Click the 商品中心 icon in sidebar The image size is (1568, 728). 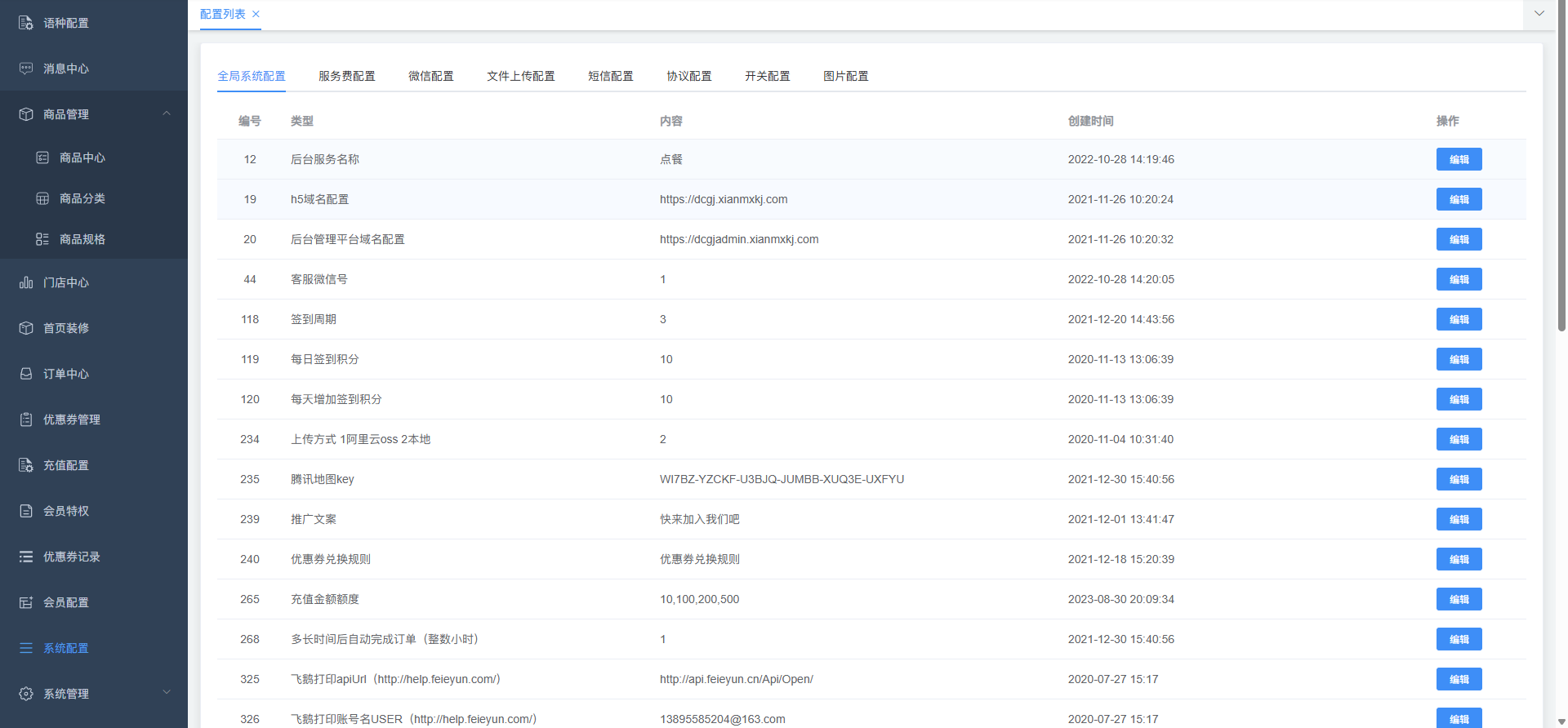42,158
